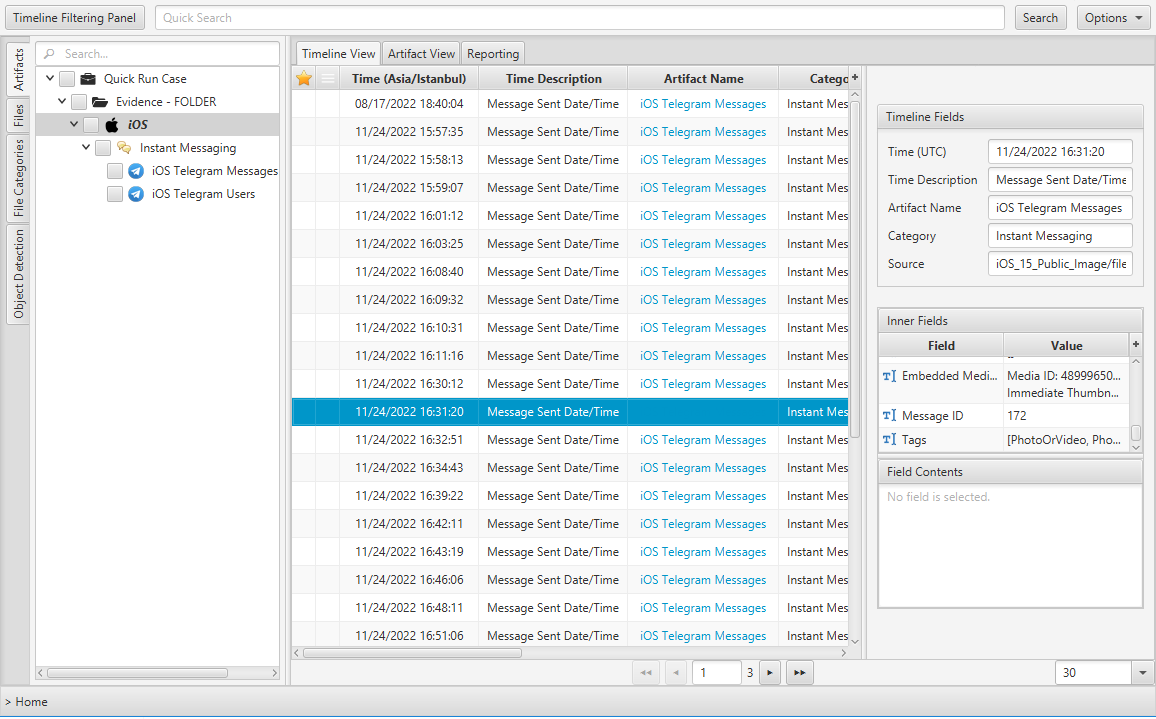Collapse the Instant Messaging tree node
Viewport: 1156px width, 719px height.
pos(86,148)
